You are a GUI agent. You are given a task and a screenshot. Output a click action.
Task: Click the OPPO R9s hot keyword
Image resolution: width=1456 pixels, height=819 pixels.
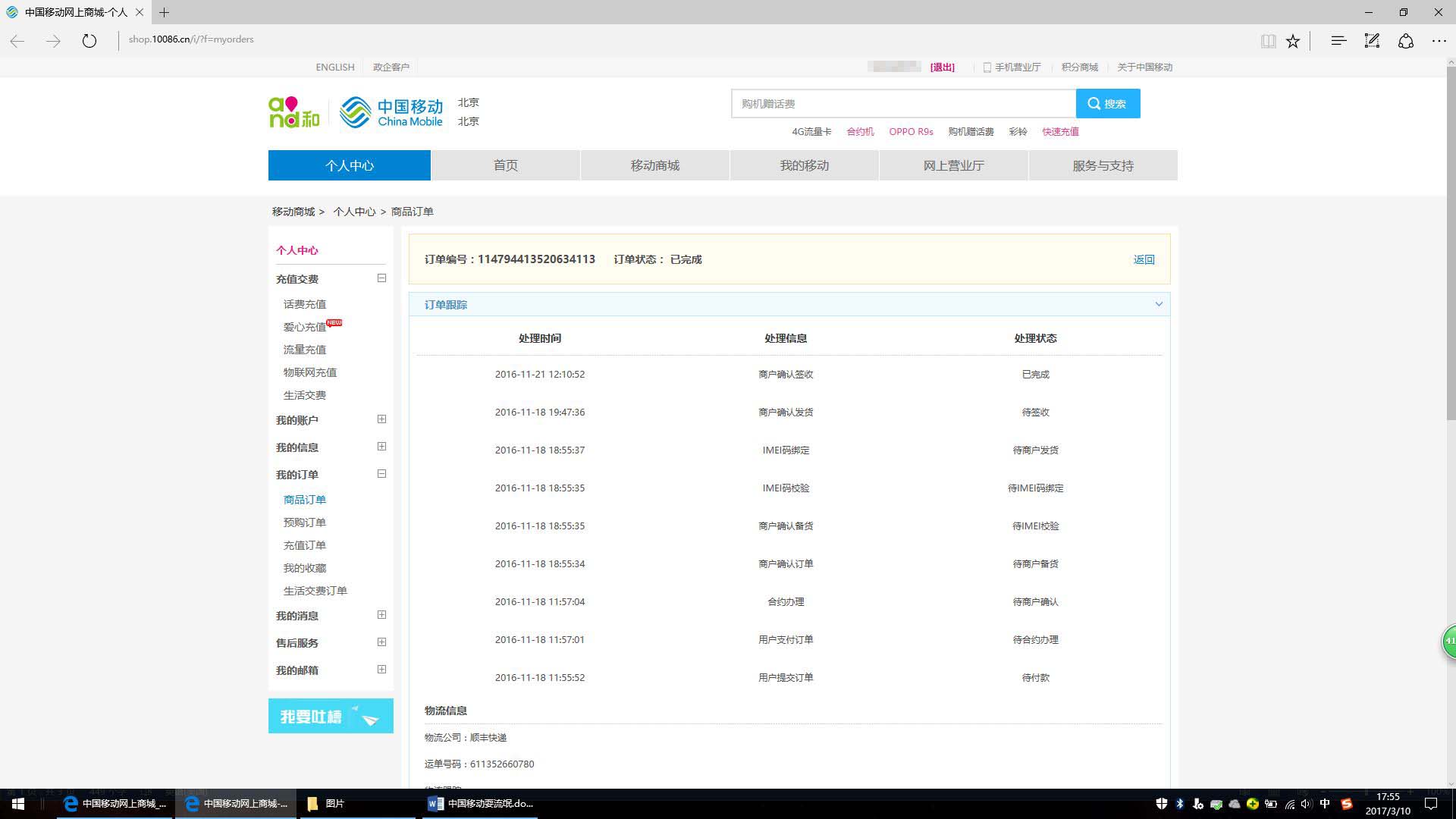pos(911,132)
